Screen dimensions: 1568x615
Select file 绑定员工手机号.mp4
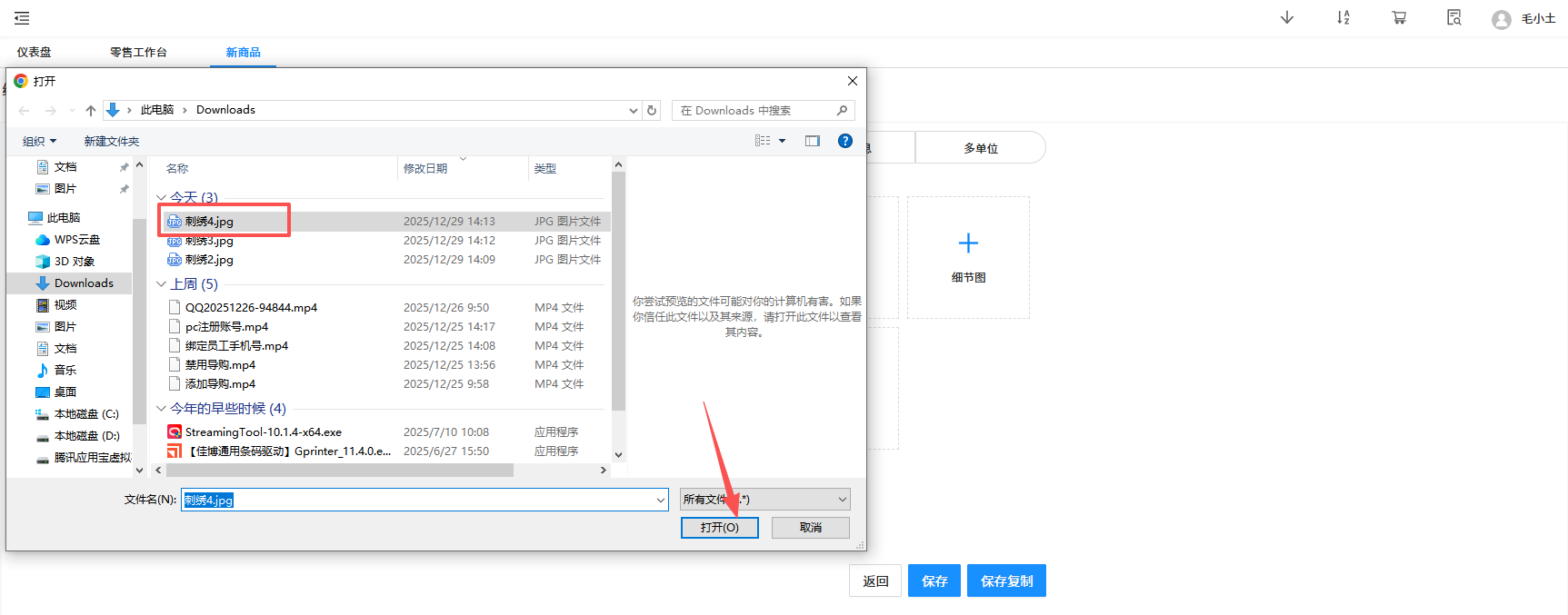point(236,346)
